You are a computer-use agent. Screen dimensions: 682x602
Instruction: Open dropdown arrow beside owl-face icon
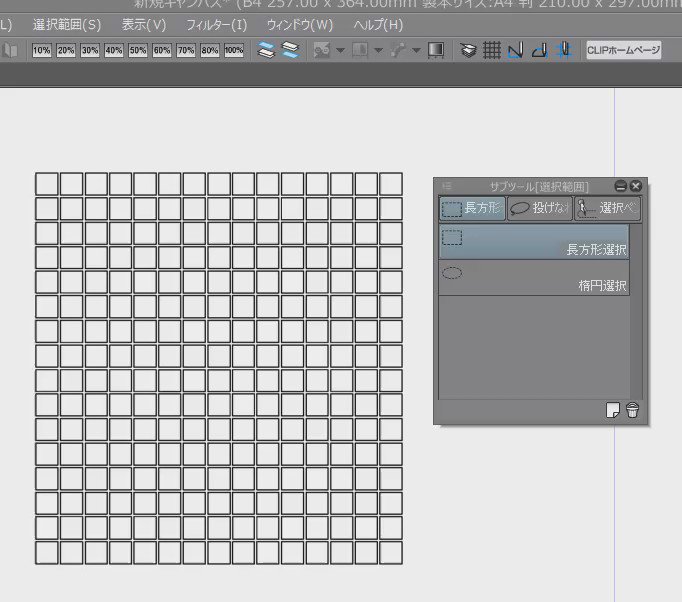pyautogui.click(x=341, y=50)
